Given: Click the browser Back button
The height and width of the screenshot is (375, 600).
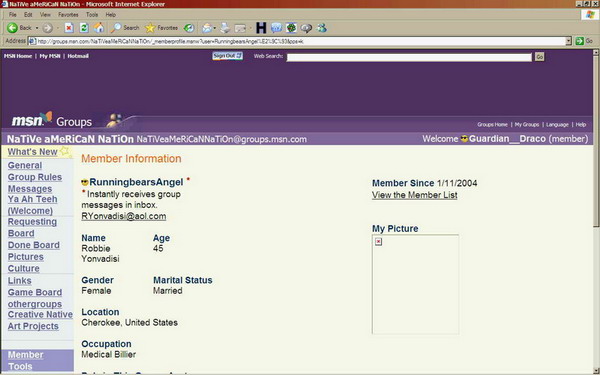Looking at the screenshot, I should (x=19, y=28).
